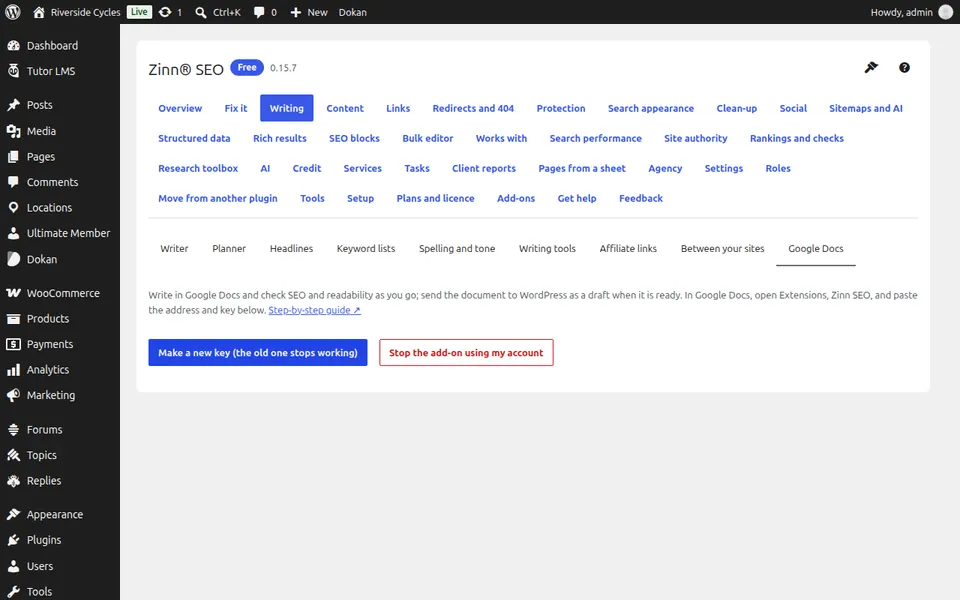Open the pin icon in Zinn SEO header
The image size is (960, 600).
tap(871, 67)
